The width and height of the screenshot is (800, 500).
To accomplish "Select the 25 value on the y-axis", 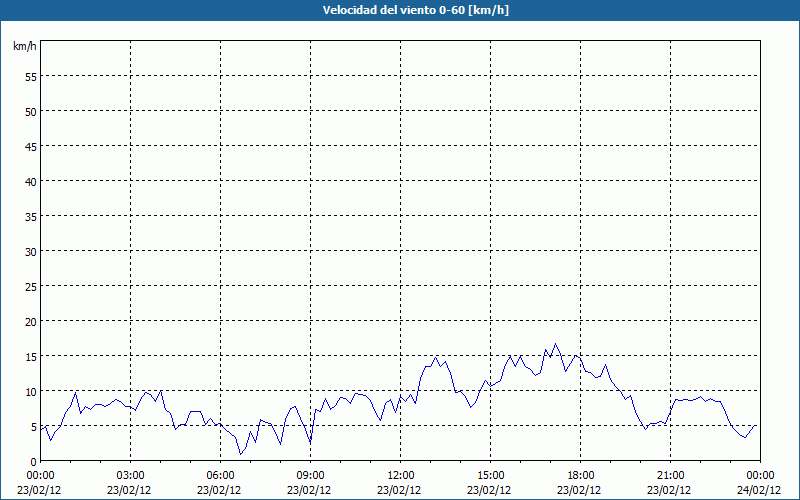I will click(x=31, y=286).
